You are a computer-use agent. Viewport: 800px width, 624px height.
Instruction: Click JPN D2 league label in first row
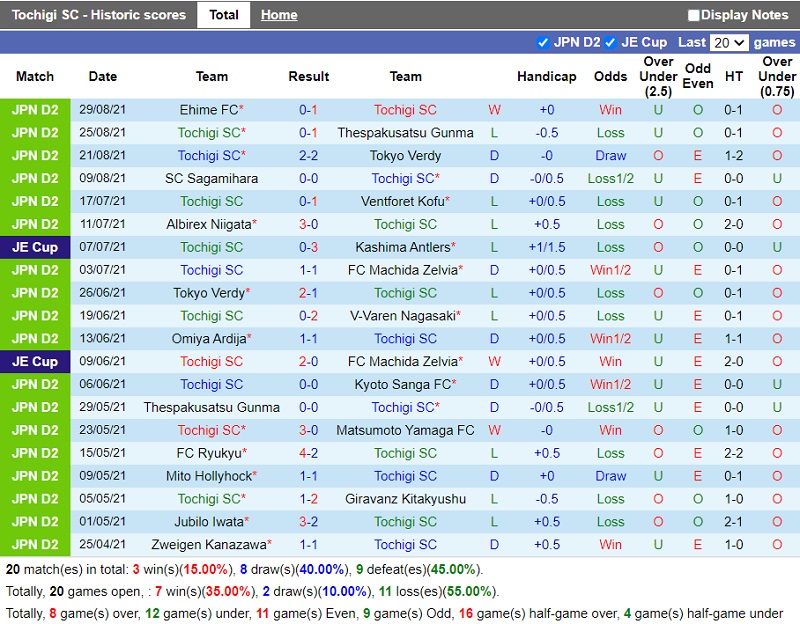click(x=35, y=110)
